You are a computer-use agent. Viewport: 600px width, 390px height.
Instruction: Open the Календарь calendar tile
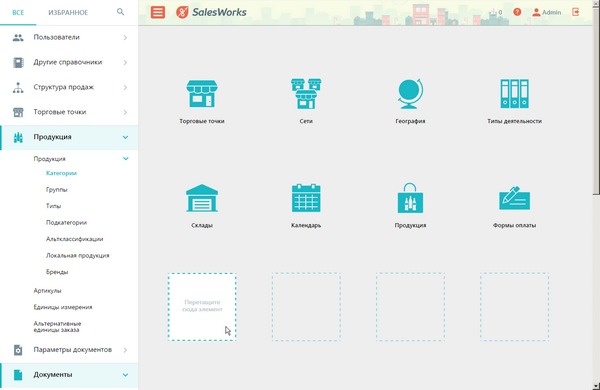[x=306, y=206]
